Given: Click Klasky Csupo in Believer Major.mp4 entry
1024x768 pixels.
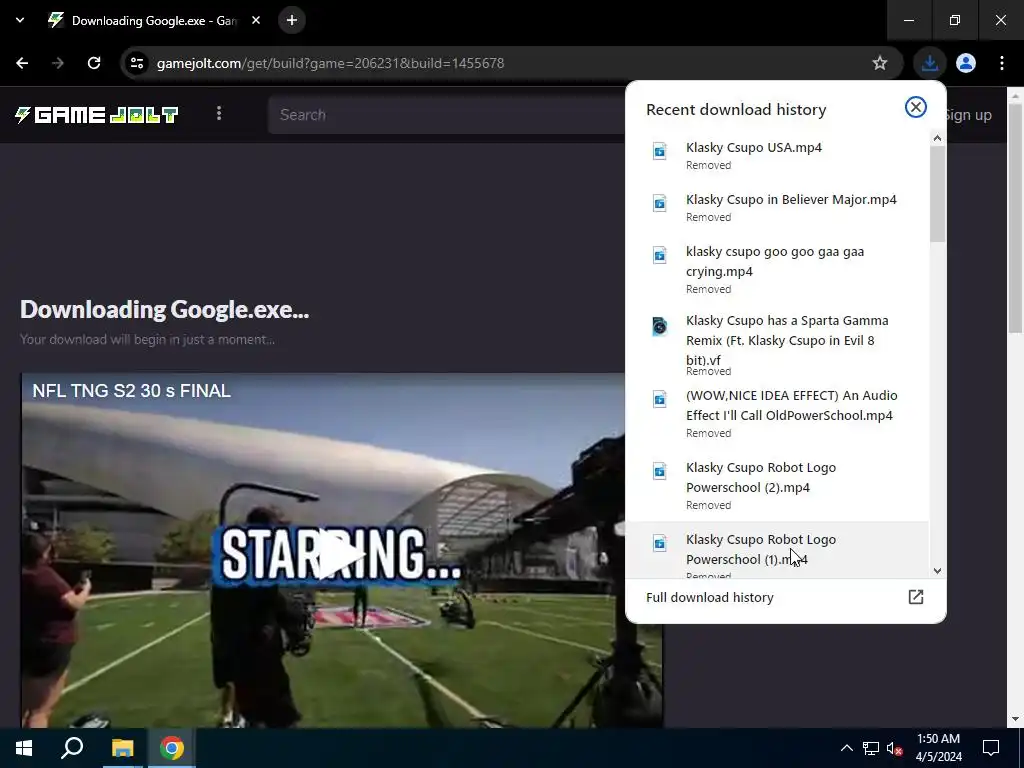Looking at the screenshot, I should coord(776,207).
